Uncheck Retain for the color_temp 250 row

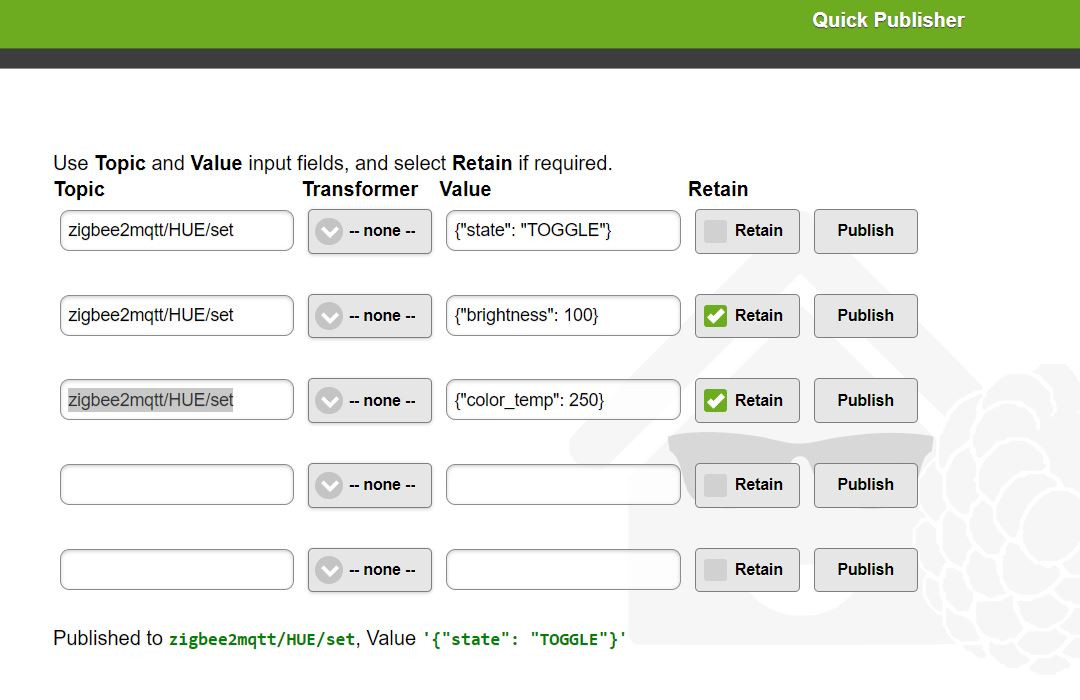pyautogui.click(x=716, y=401)
